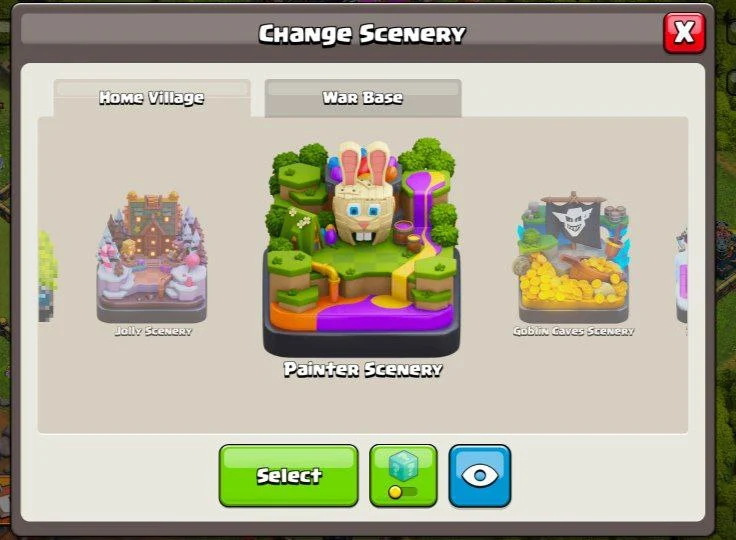Screen dimensions: 736x540
Task: Pick the Goblin Caves Scenery thumbnail
Action: pos(573,257)
